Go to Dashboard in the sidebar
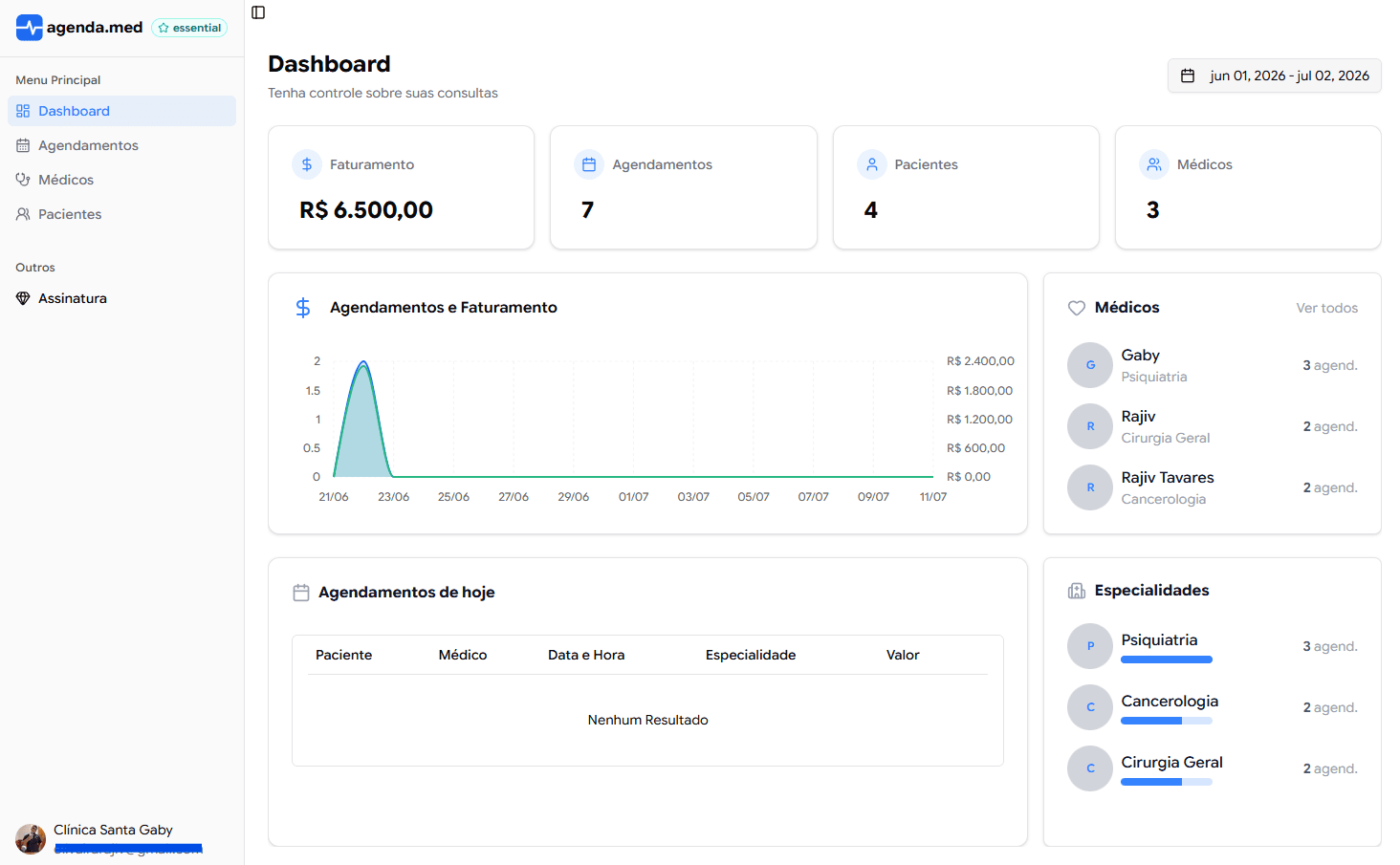Screen dimensions: 1400x865 [x=121, y=111]
